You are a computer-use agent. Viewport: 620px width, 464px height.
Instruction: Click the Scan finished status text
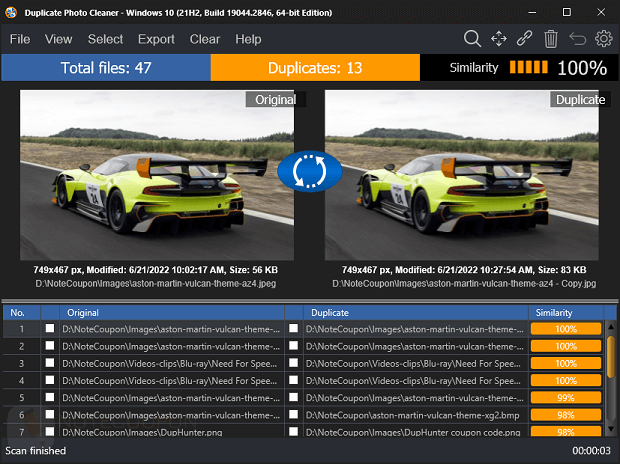[x=36, y=451]
